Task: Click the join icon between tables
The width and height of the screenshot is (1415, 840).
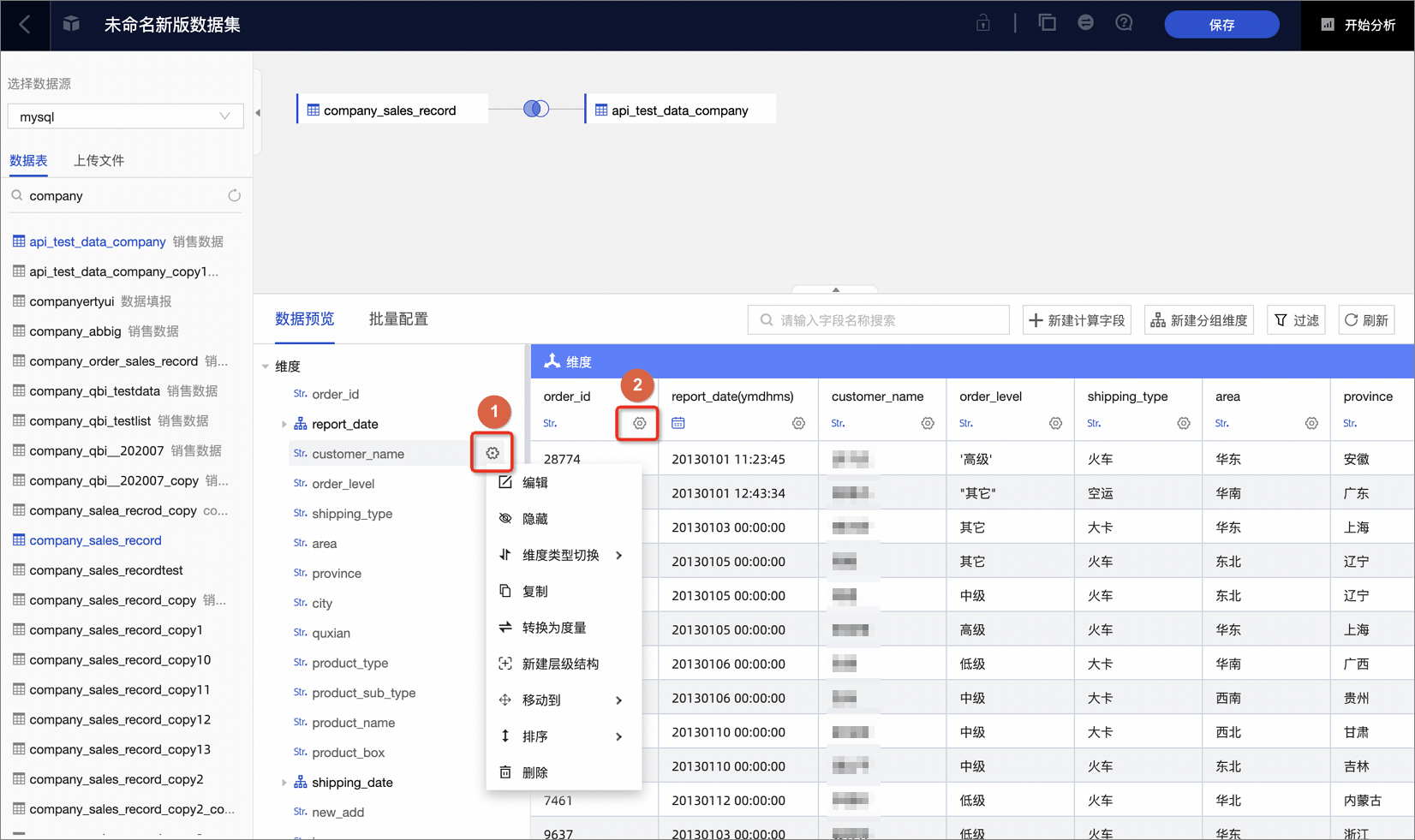Action: pyautogui.click(x=536, y=109)
